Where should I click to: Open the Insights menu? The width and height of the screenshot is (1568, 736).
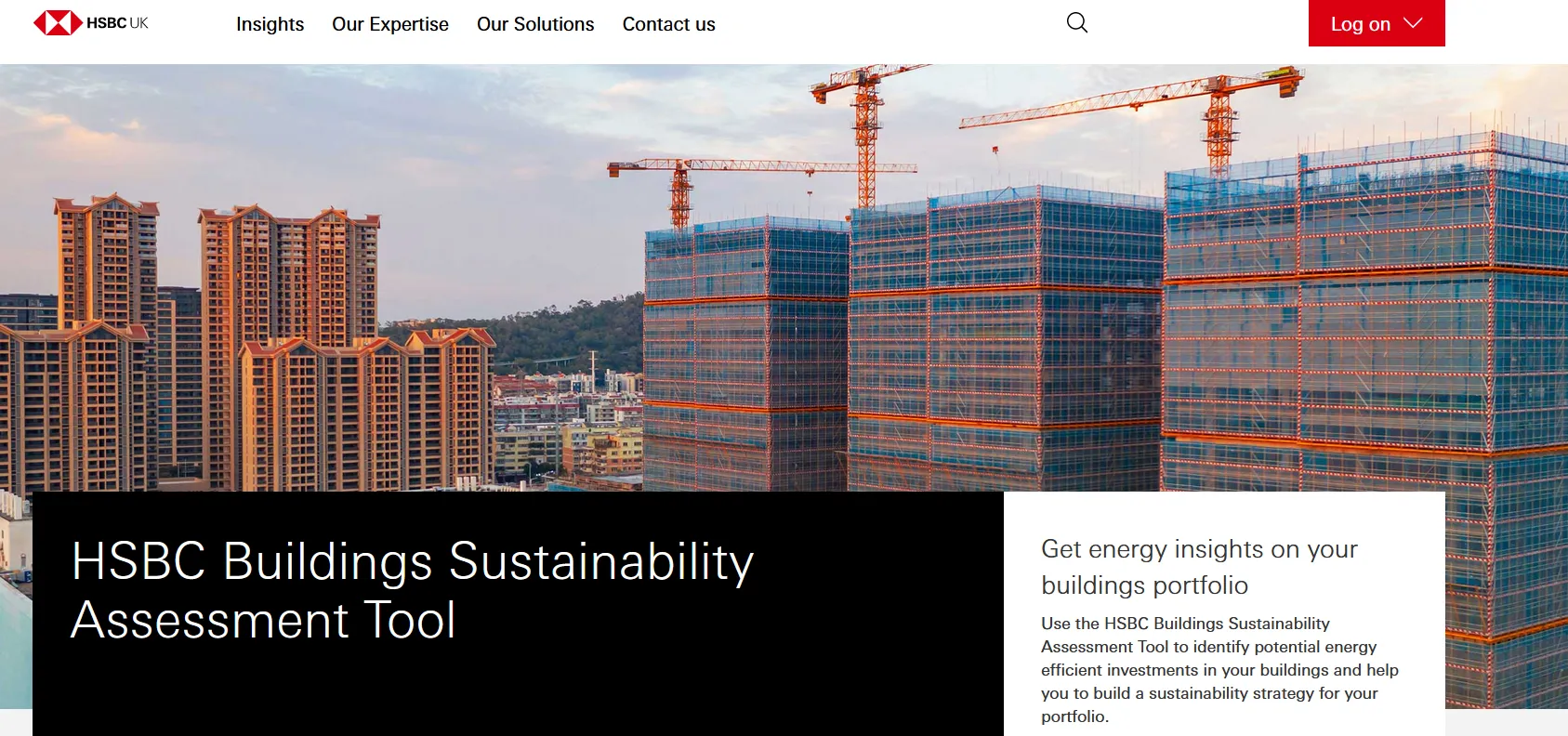click(270, 24)
